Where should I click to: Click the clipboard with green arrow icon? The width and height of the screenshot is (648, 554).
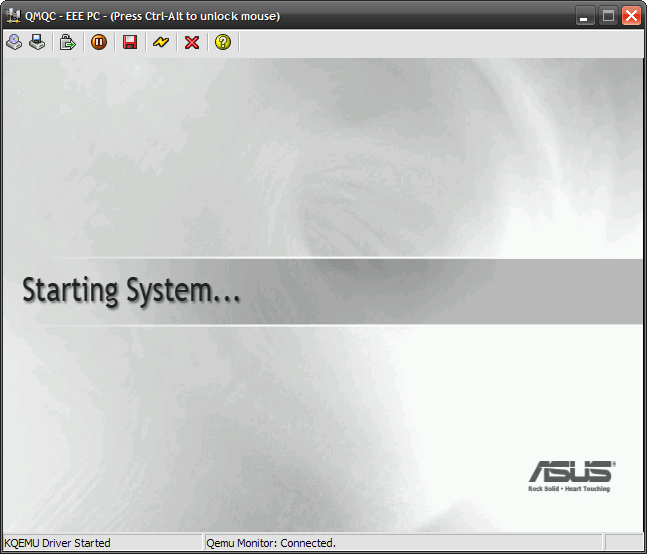coord(67,42)
